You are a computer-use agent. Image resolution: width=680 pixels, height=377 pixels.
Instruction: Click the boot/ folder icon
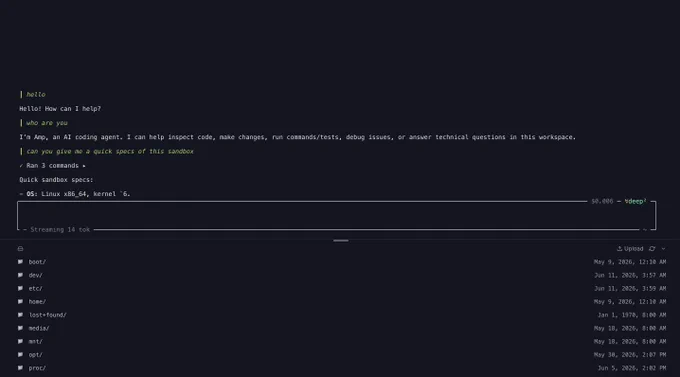pos(20,262)
